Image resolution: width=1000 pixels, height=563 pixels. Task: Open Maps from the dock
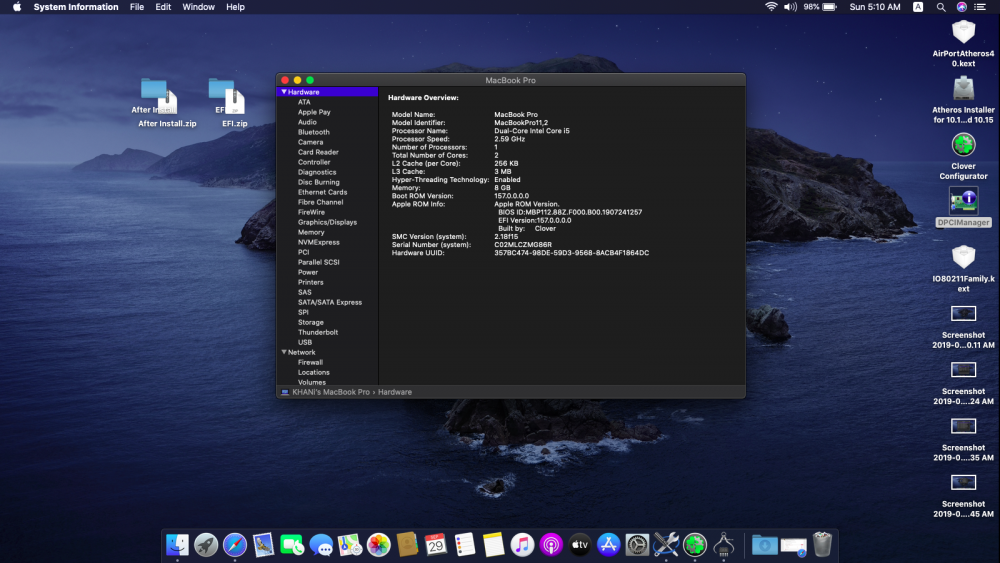click(349, 545)
